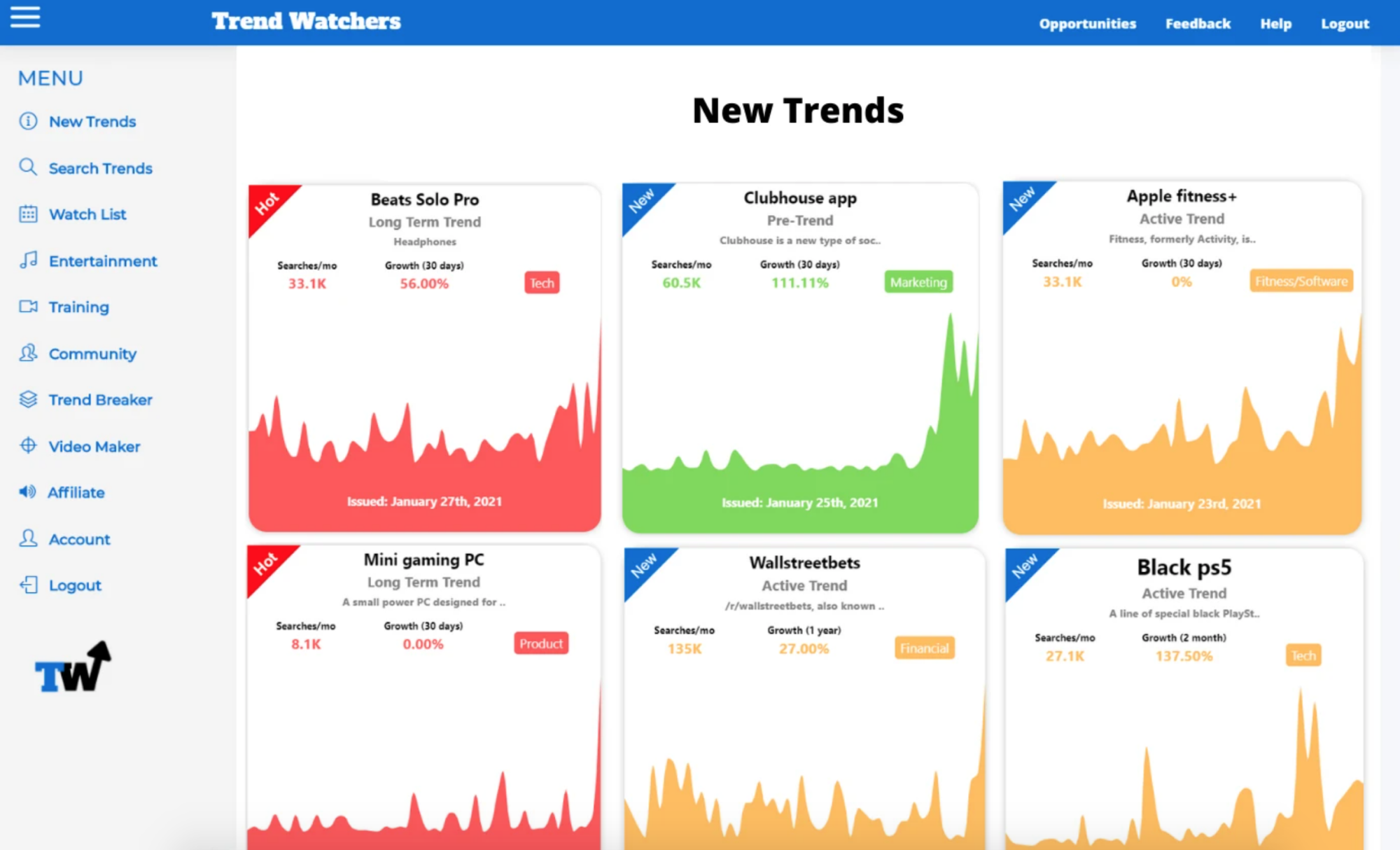
Task: Click the Training video camera icon
Action: pos(28,307)
